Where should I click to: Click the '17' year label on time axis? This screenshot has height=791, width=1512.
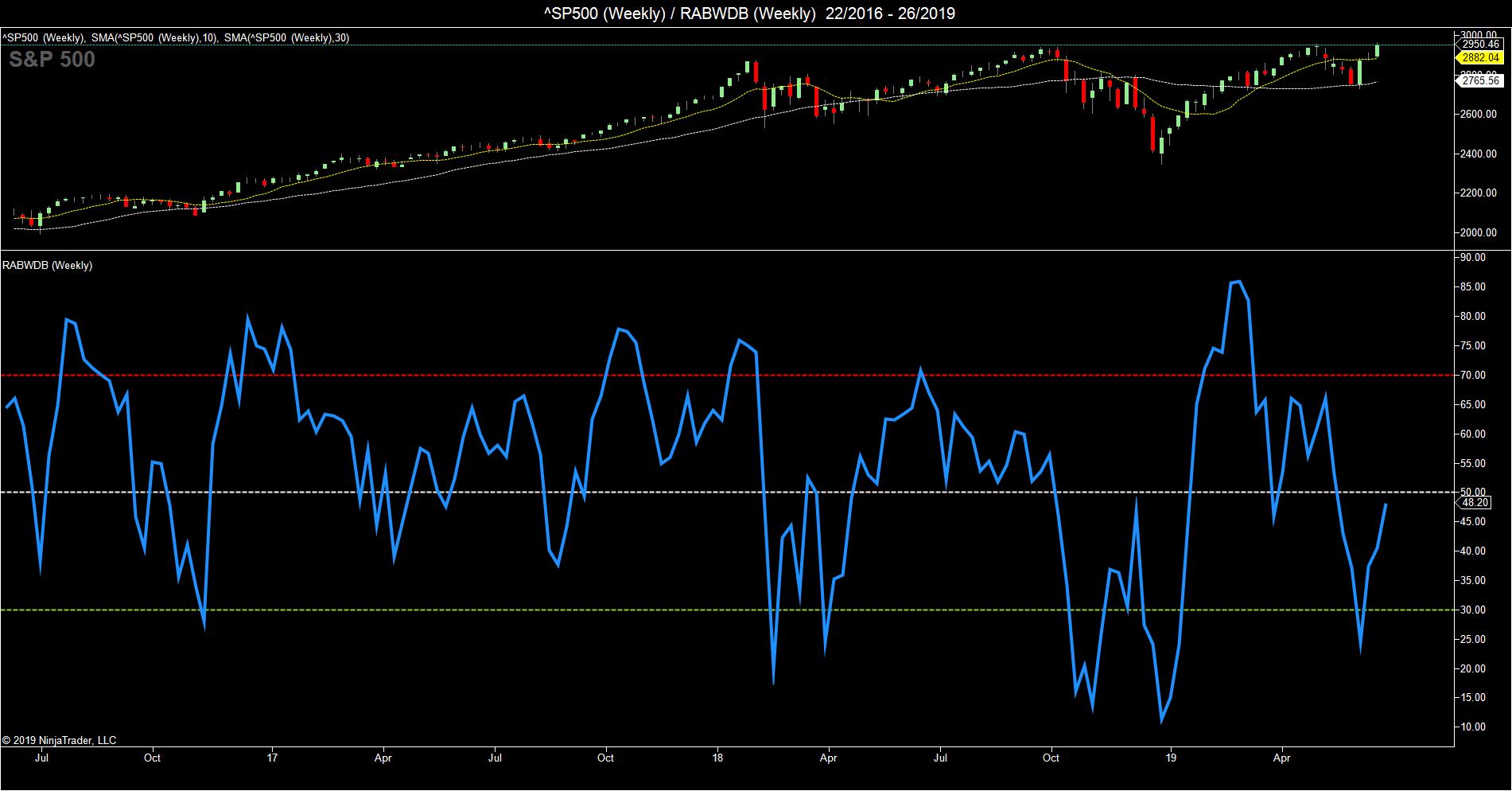coord(273,758)
